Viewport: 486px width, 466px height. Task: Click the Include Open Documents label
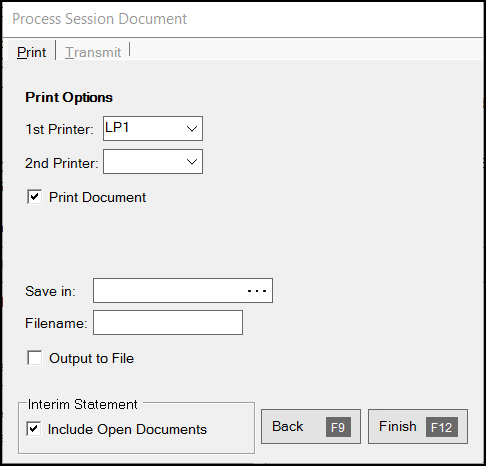[127, 429]
